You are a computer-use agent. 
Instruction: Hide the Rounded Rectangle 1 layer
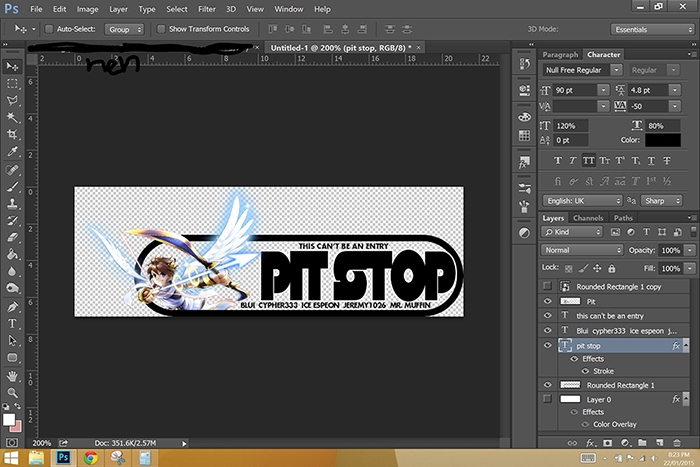pos(547,385)
